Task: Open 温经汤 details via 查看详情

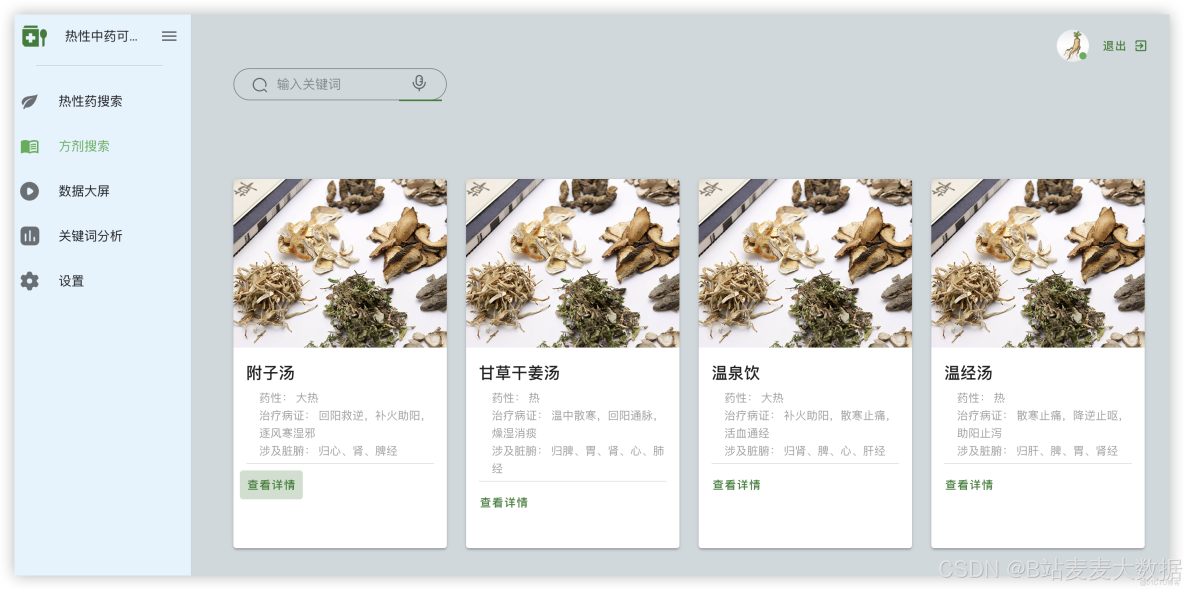Action: click(x=968, y=484)
